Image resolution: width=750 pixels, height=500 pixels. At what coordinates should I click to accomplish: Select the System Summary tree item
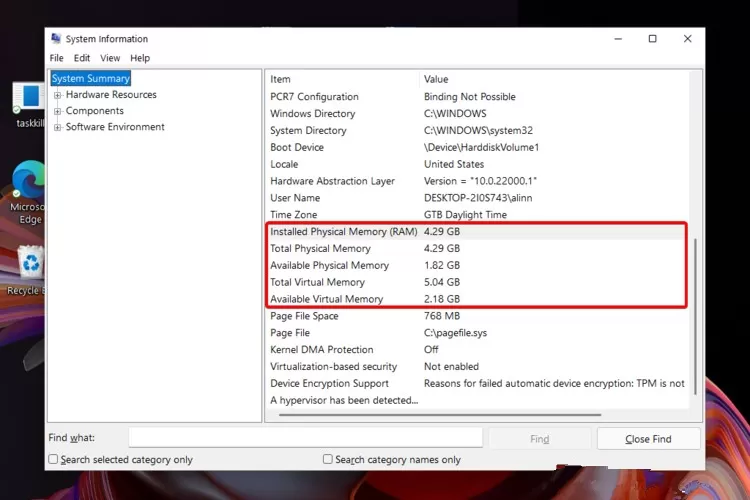(90, 78)
